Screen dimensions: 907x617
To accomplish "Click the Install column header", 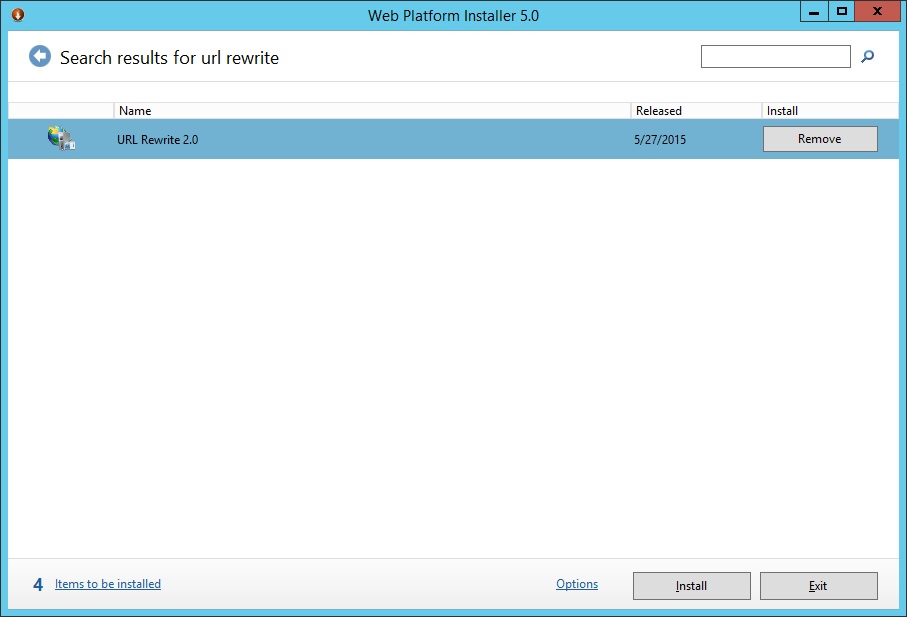I will pyautogui.click(x=830, y=110).
